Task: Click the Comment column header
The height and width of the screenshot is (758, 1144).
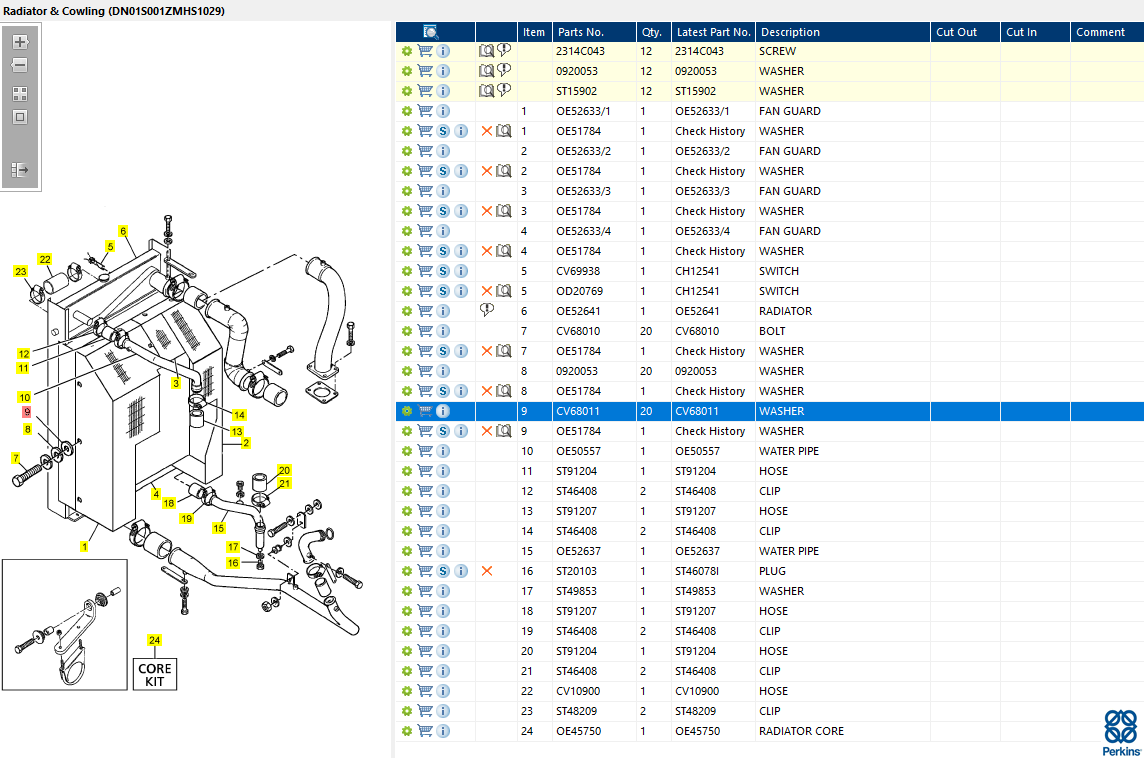Action: click(1107, 32)
